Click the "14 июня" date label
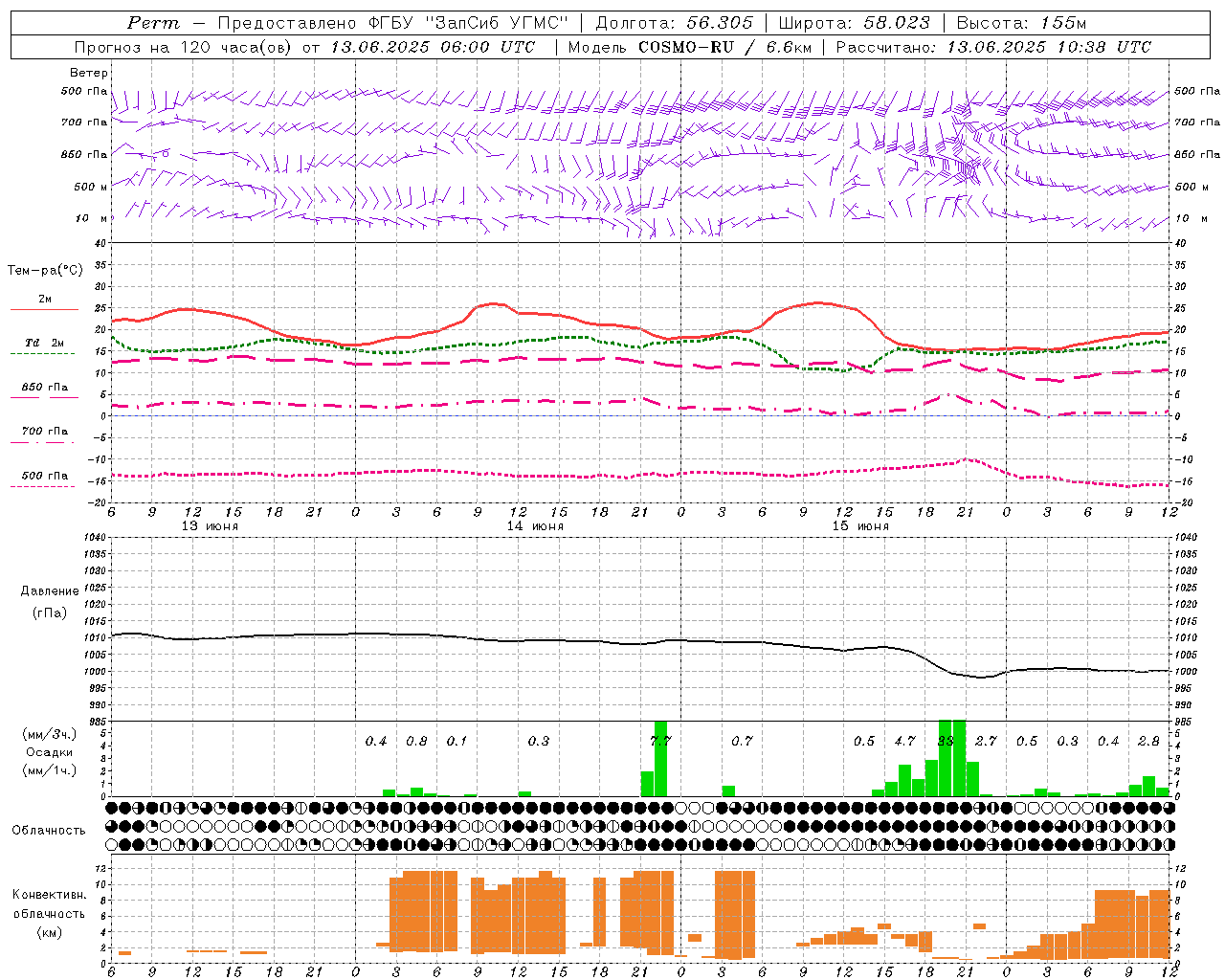The height and width of the screenshot is (980, 1225). click(x=535, y=526)
